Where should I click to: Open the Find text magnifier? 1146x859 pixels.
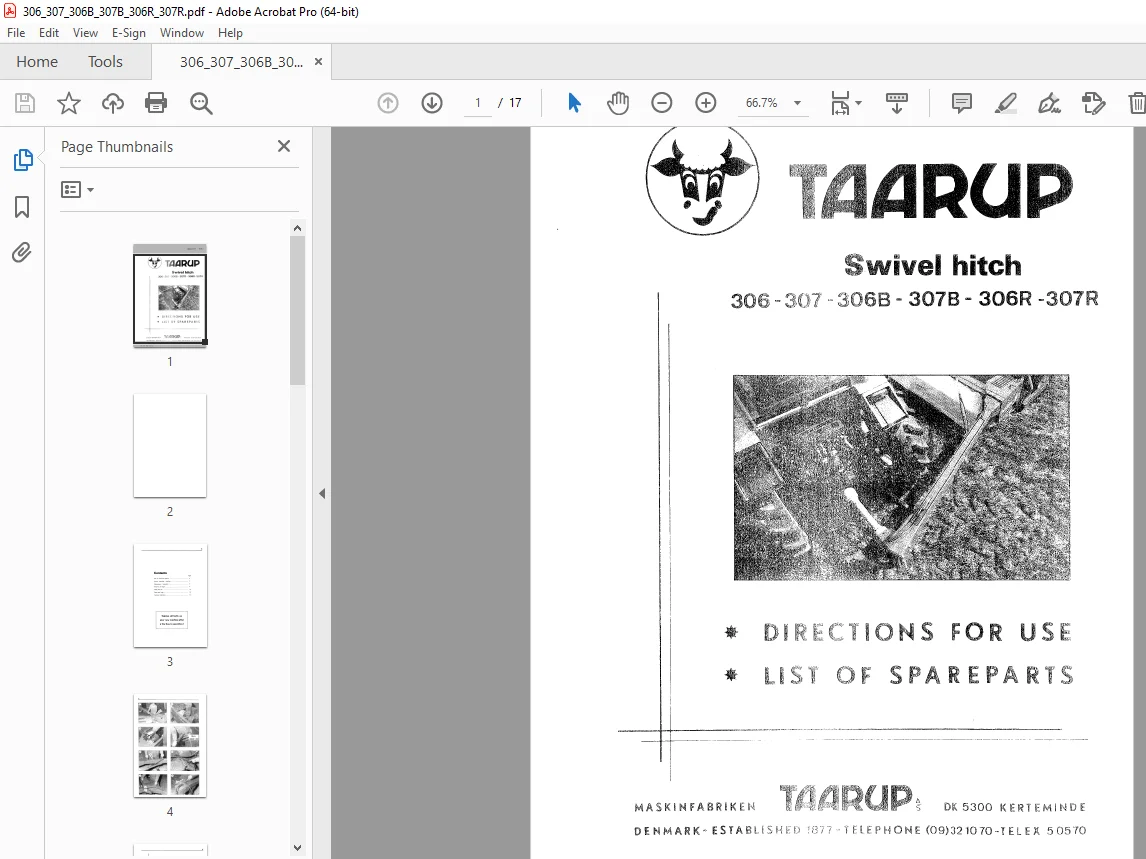pos(201,103)
